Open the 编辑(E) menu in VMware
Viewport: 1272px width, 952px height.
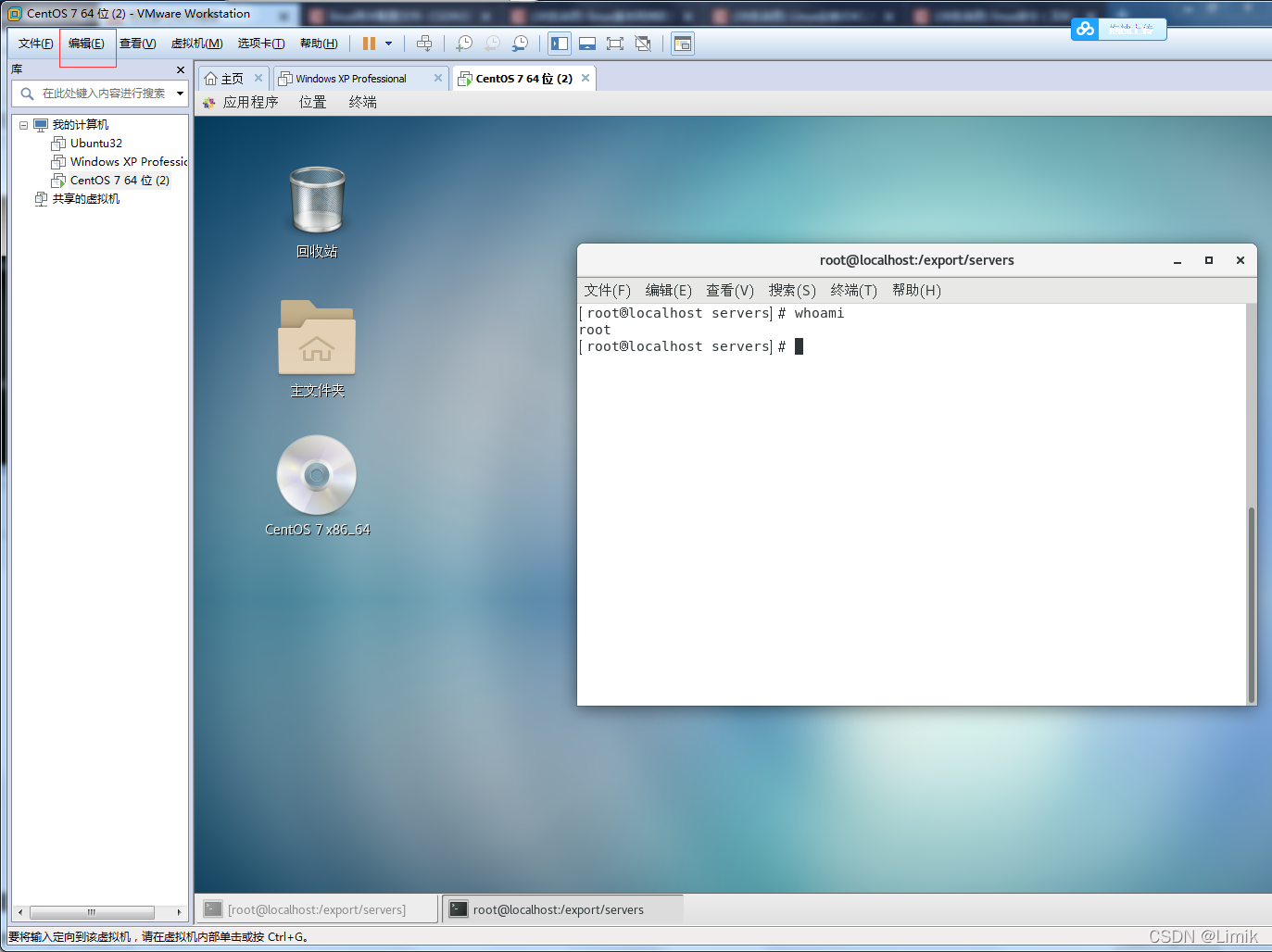point(86,44)
